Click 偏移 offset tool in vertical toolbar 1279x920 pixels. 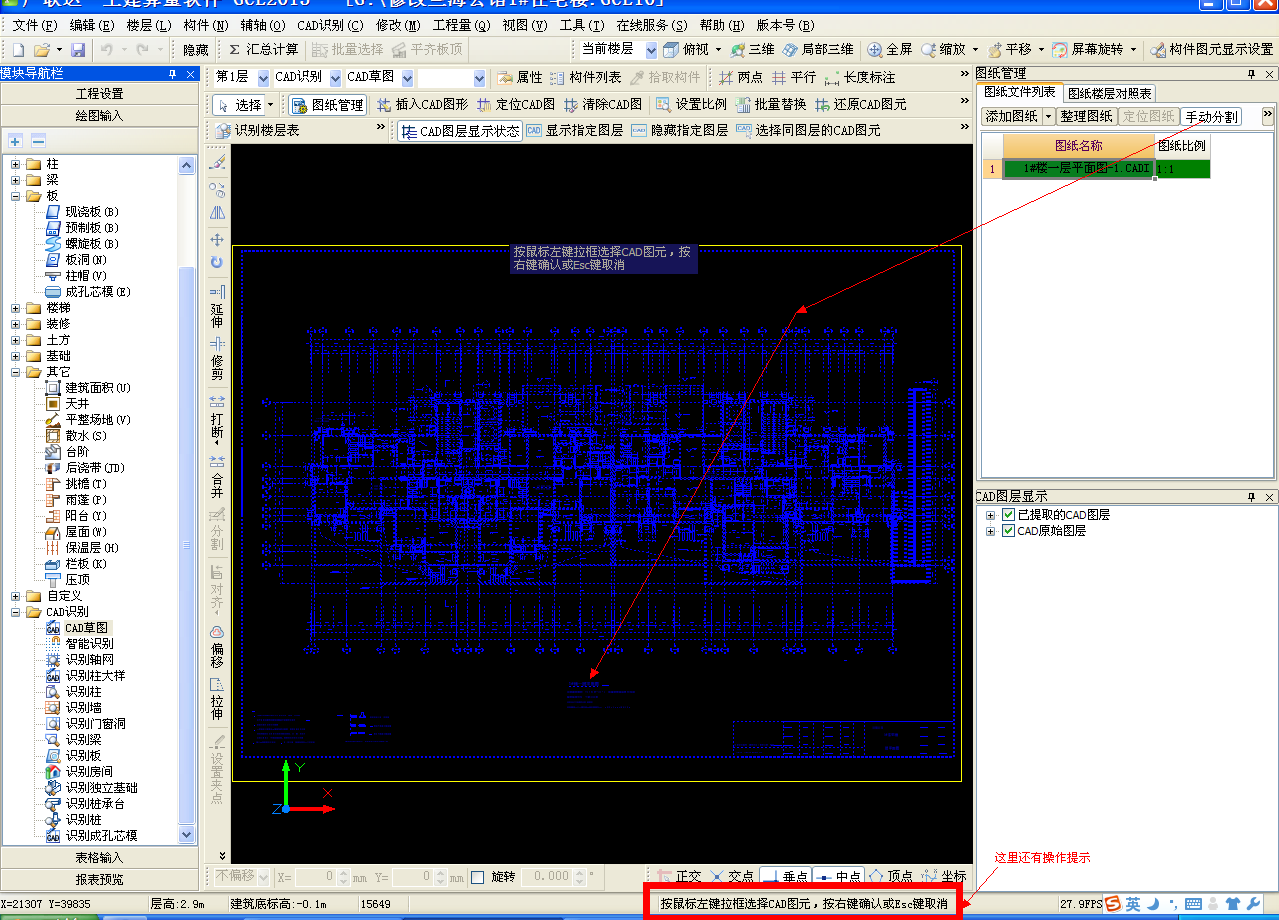tap(217, 647)
